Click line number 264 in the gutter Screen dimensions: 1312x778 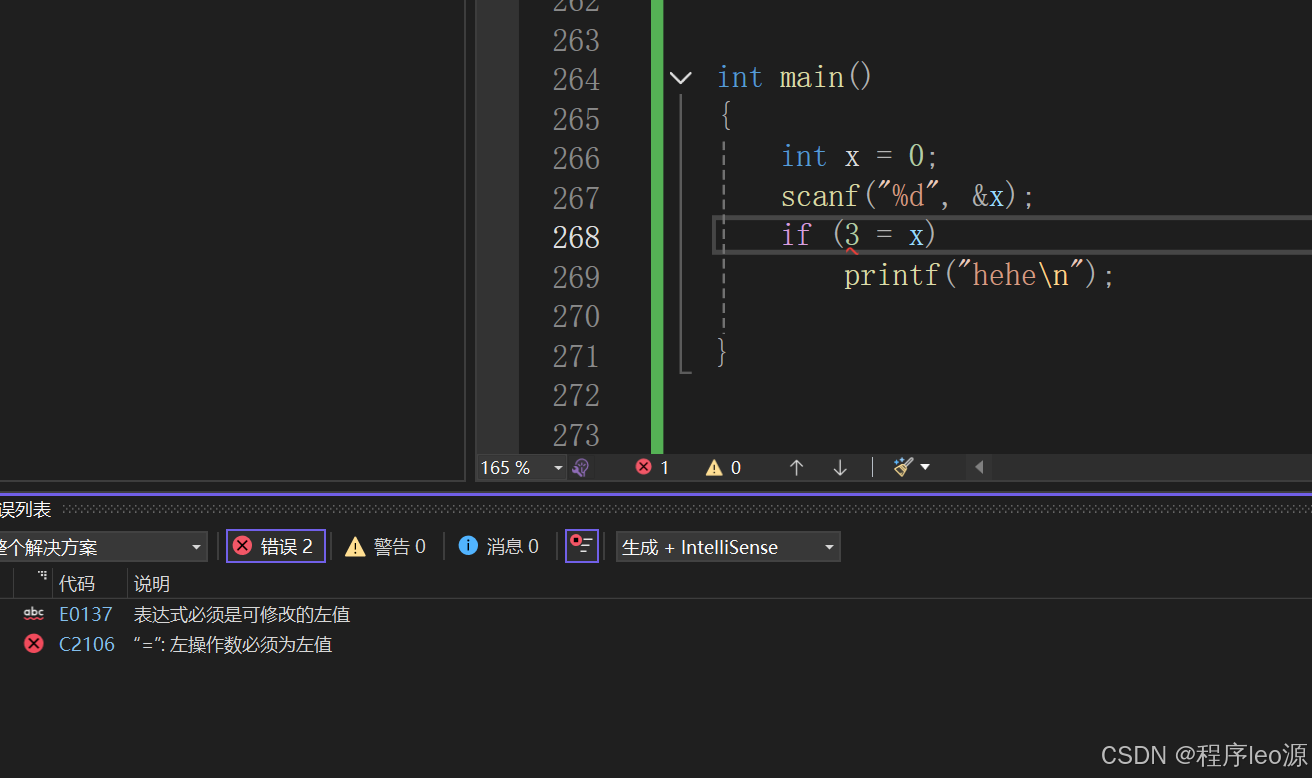[576, 79]
